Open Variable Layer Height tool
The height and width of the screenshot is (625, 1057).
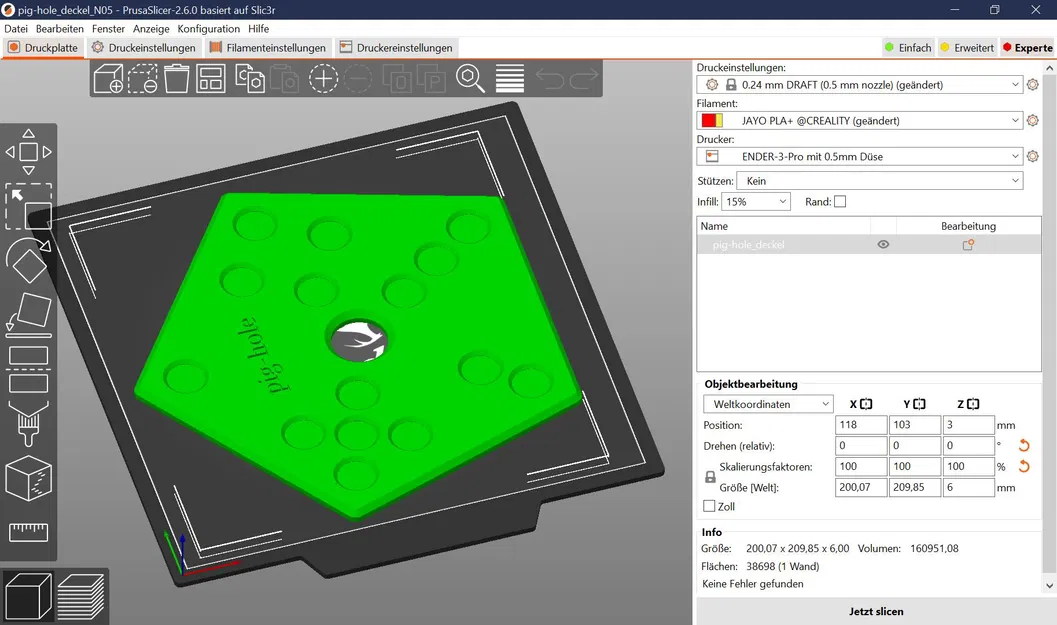(x=510, y=78)
